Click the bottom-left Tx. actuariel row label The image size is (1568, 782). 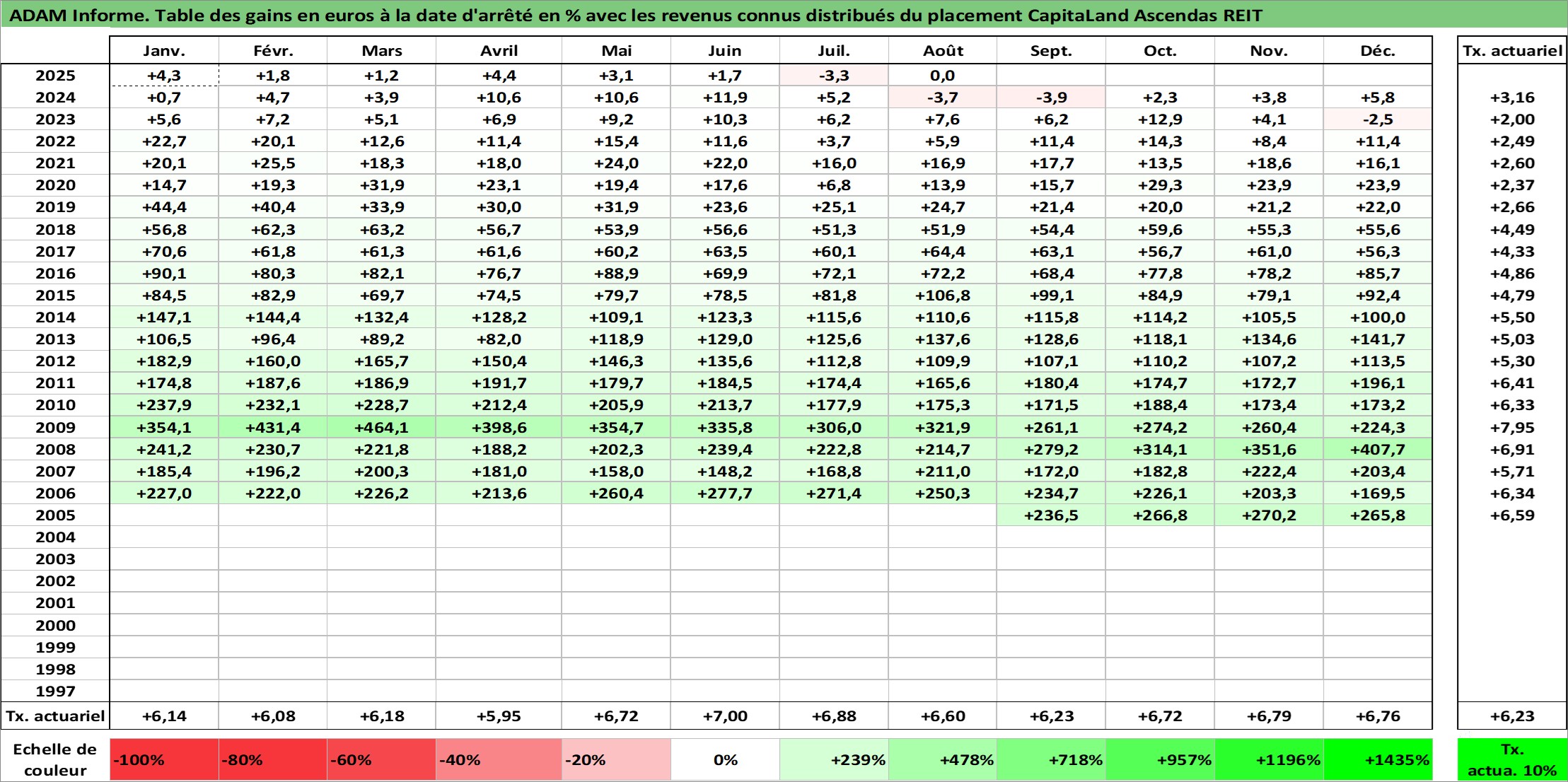[x=55, y=716]
